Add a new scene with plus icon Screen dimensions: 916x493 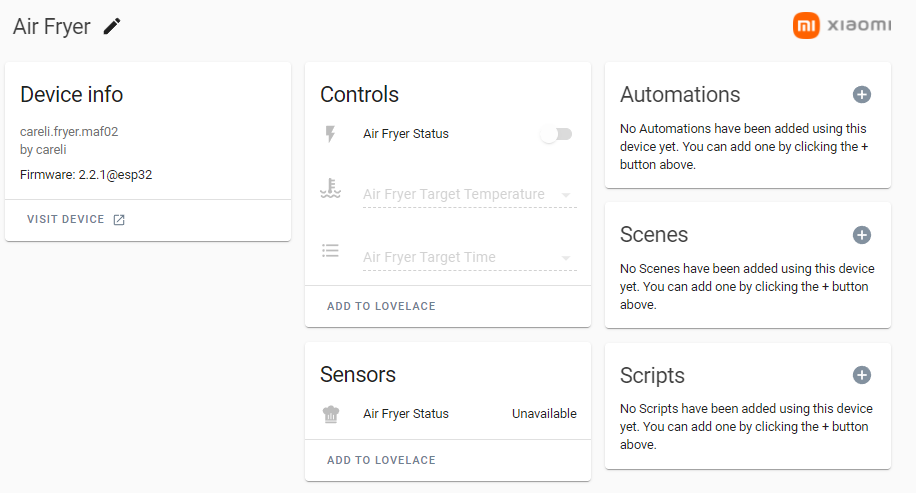[861, 235]
